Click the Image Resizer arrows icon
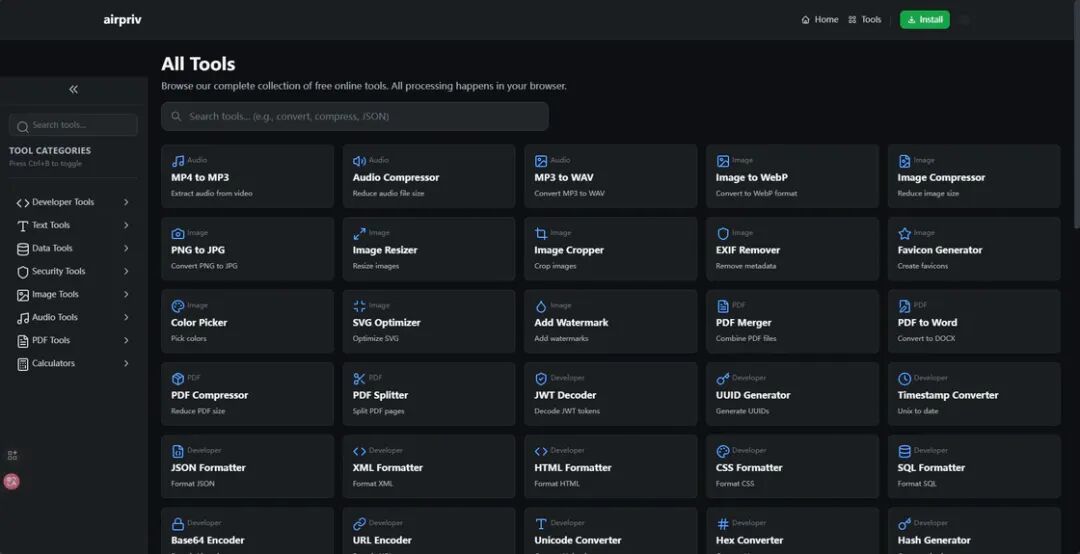Screen dimensions: 1080x554 click(x=359, y=234)
